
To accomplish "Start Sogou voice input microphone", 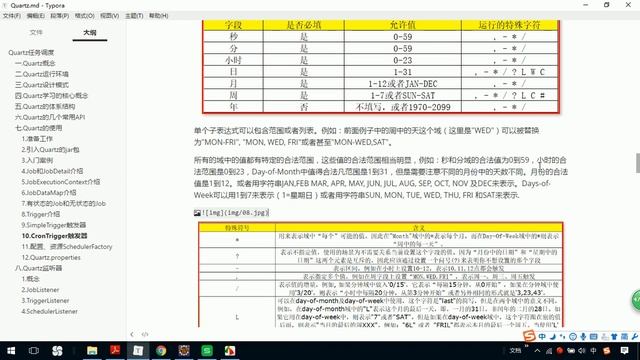I will (x=583, y=337).
